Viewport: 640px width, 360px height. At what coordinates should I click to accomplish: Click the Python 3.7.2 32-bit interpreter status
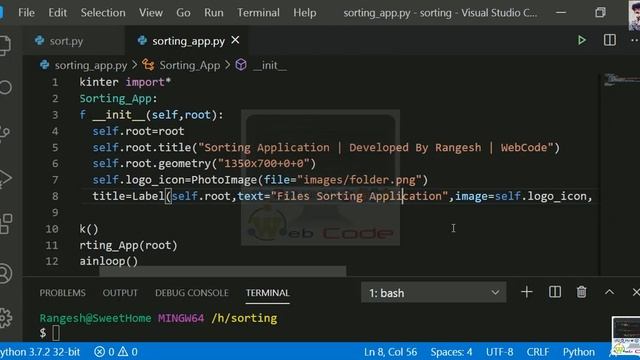tap(40, 351)
